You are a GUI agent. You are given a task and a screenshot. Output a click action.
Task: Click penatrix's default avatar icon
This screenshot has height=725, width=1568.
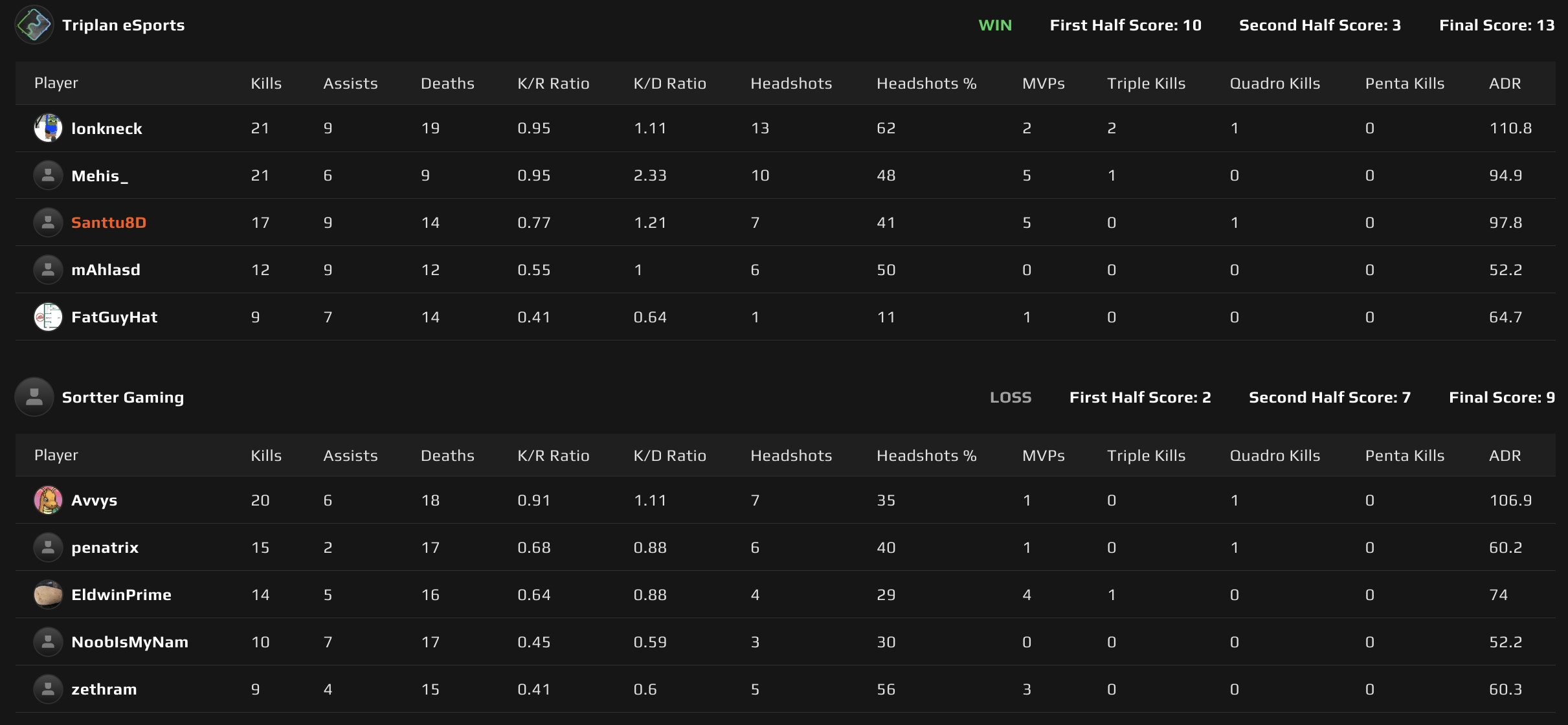[48, 547]
